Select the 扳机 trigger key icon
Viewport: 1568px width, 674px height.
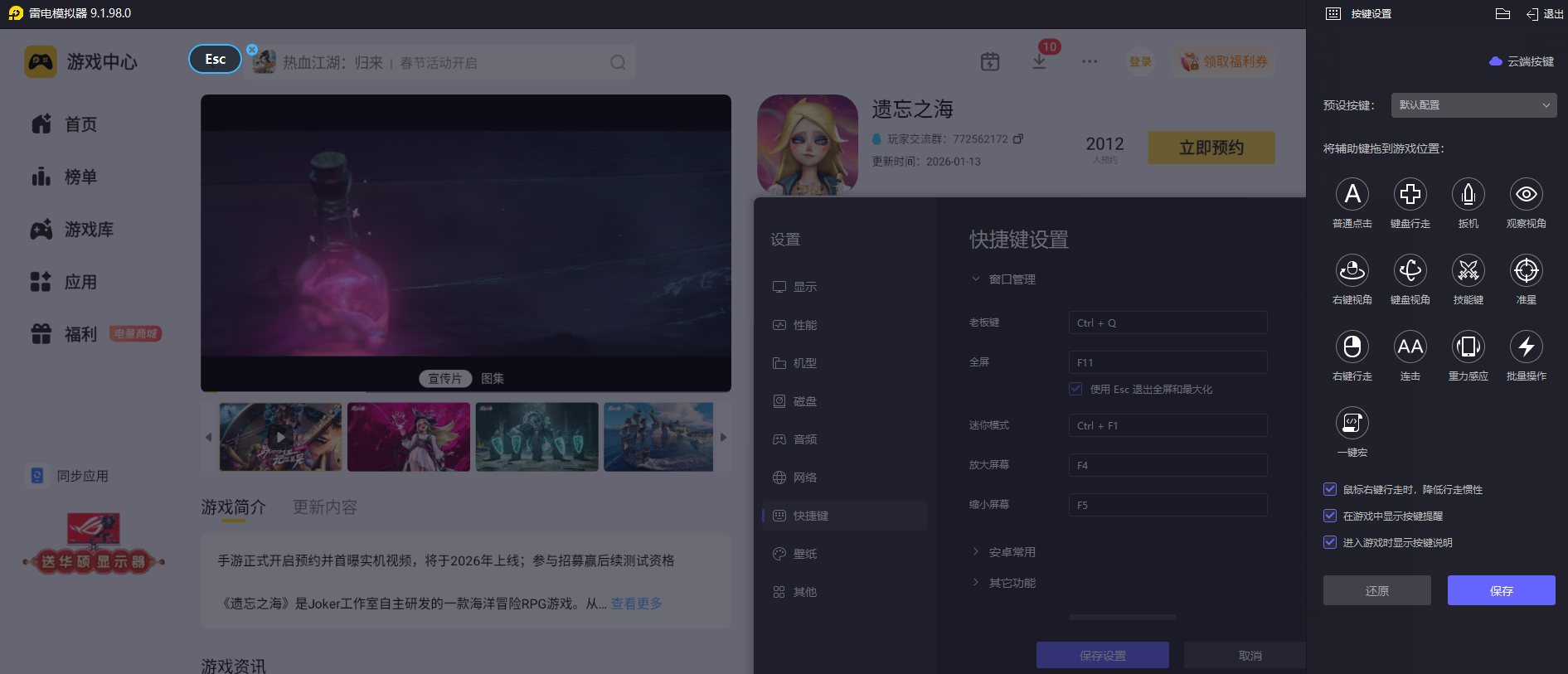pos(1468,195)
